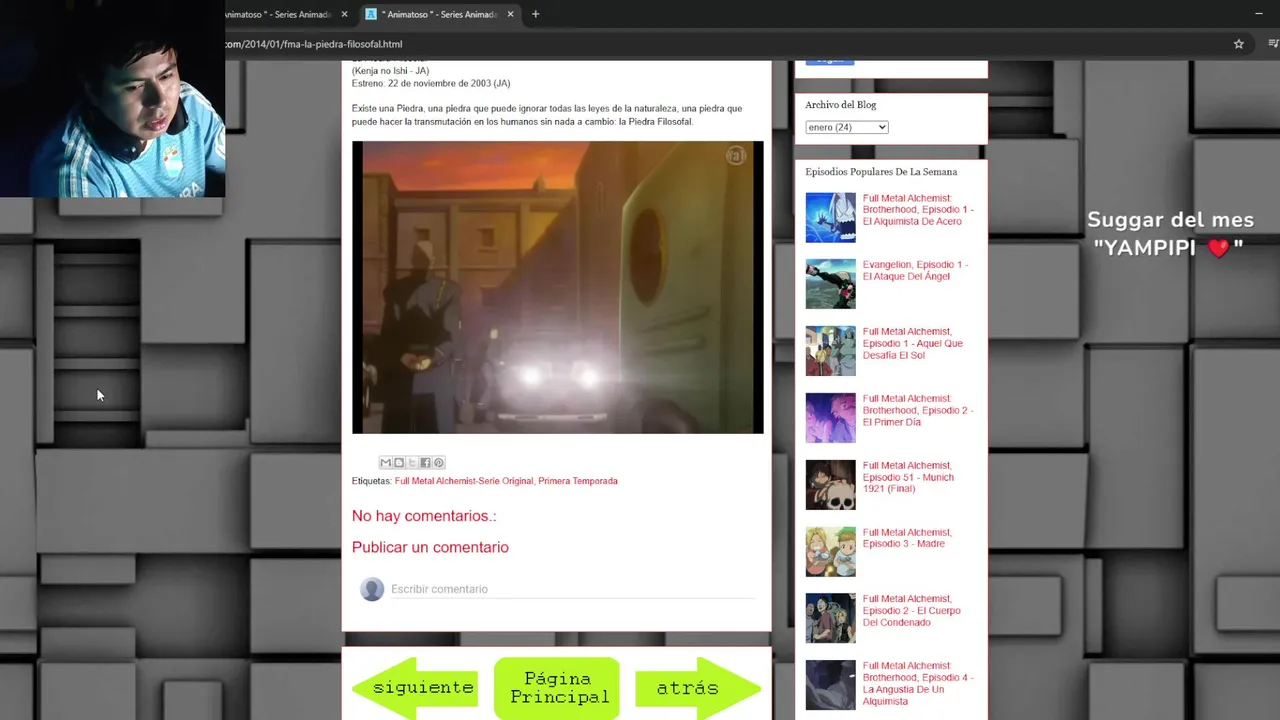Open the media control icon beside the bookmark star
1280x720 pixels.
pyautogui.click(x=1273, y=44)
